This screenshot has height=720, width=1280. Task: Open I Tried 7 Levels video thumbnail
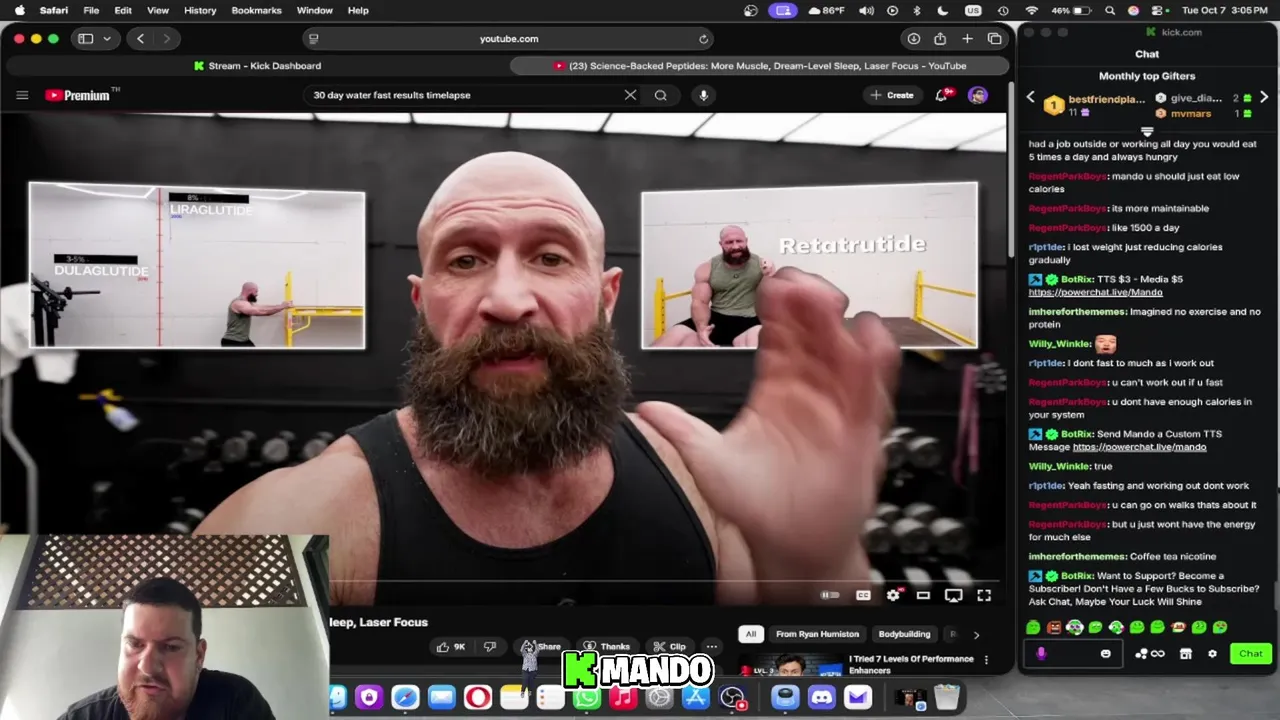click(x=791, y=666)
